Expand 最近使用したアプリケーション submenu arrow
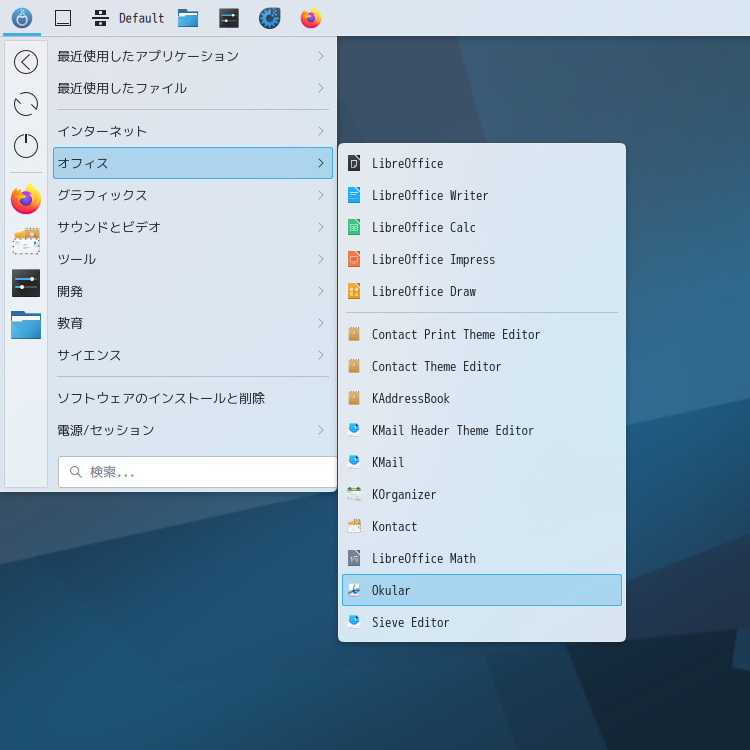 [321, 56]
